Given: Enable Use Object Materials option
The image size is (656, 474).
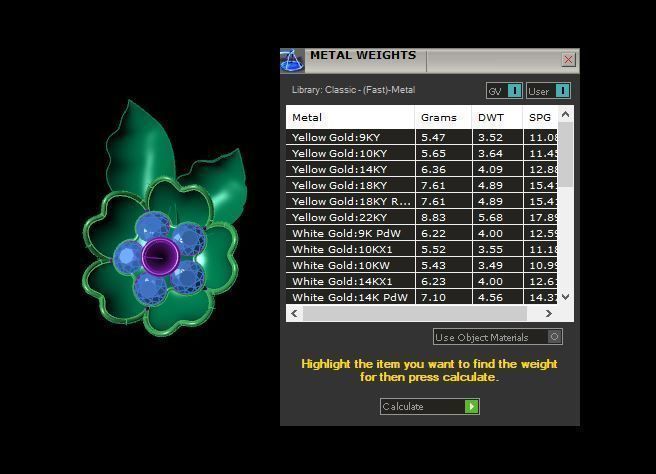Looking at the screenshot, I should tap(498, 337).
